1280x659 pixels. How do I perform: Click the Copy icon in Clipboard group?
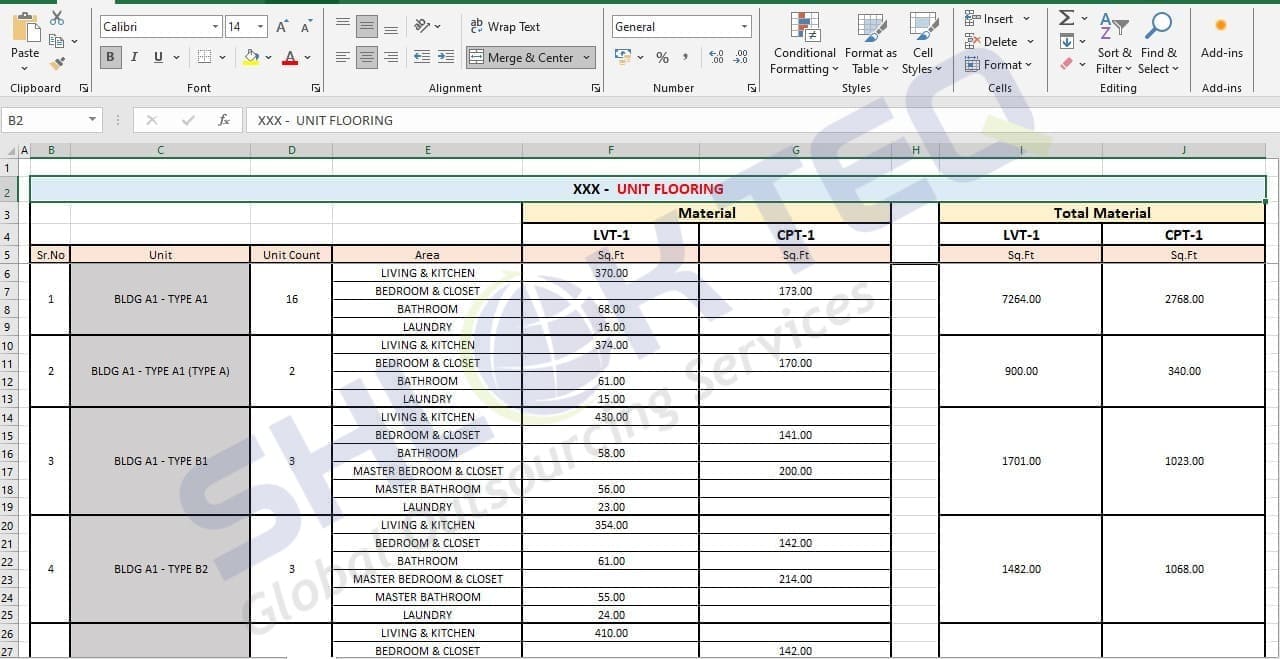[56, 40]
